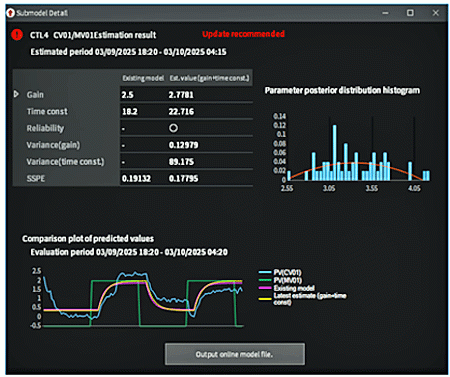Click the Existing model column header
Image resolution: width=450 pixels, height=377 pixels.
(143, 78)
